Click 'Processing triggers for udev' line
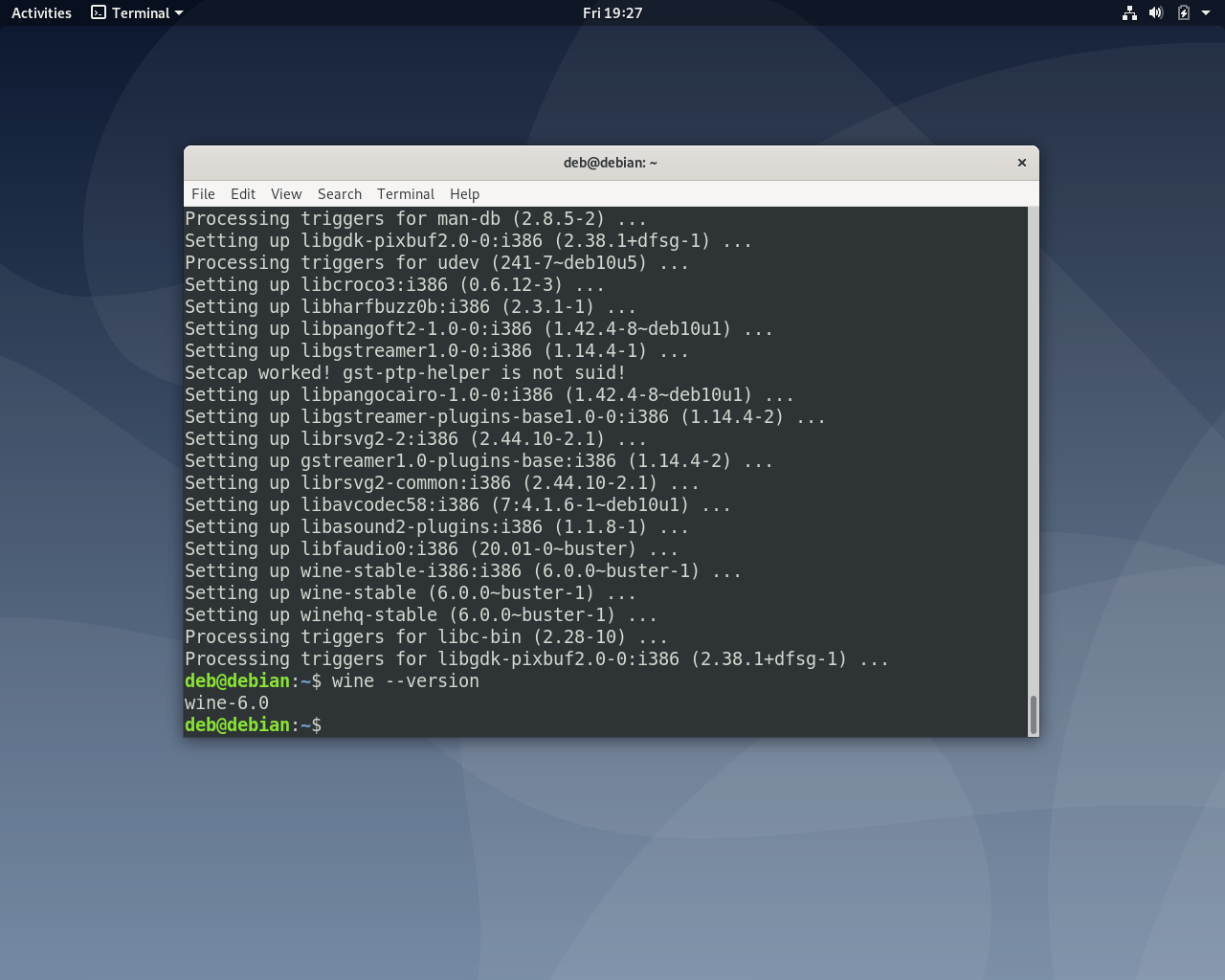 436,263
